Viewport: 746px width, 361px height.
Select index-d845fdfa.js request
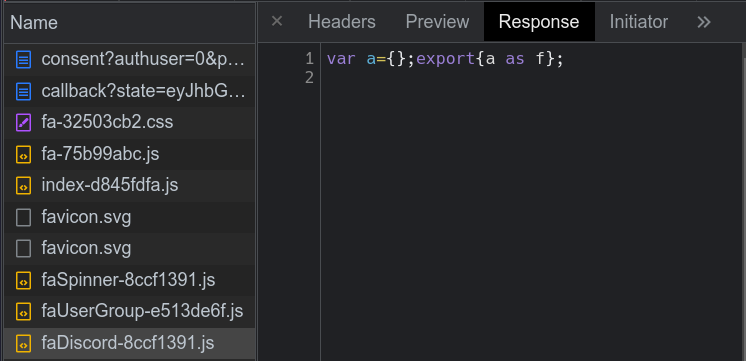(x=129, y=185)
